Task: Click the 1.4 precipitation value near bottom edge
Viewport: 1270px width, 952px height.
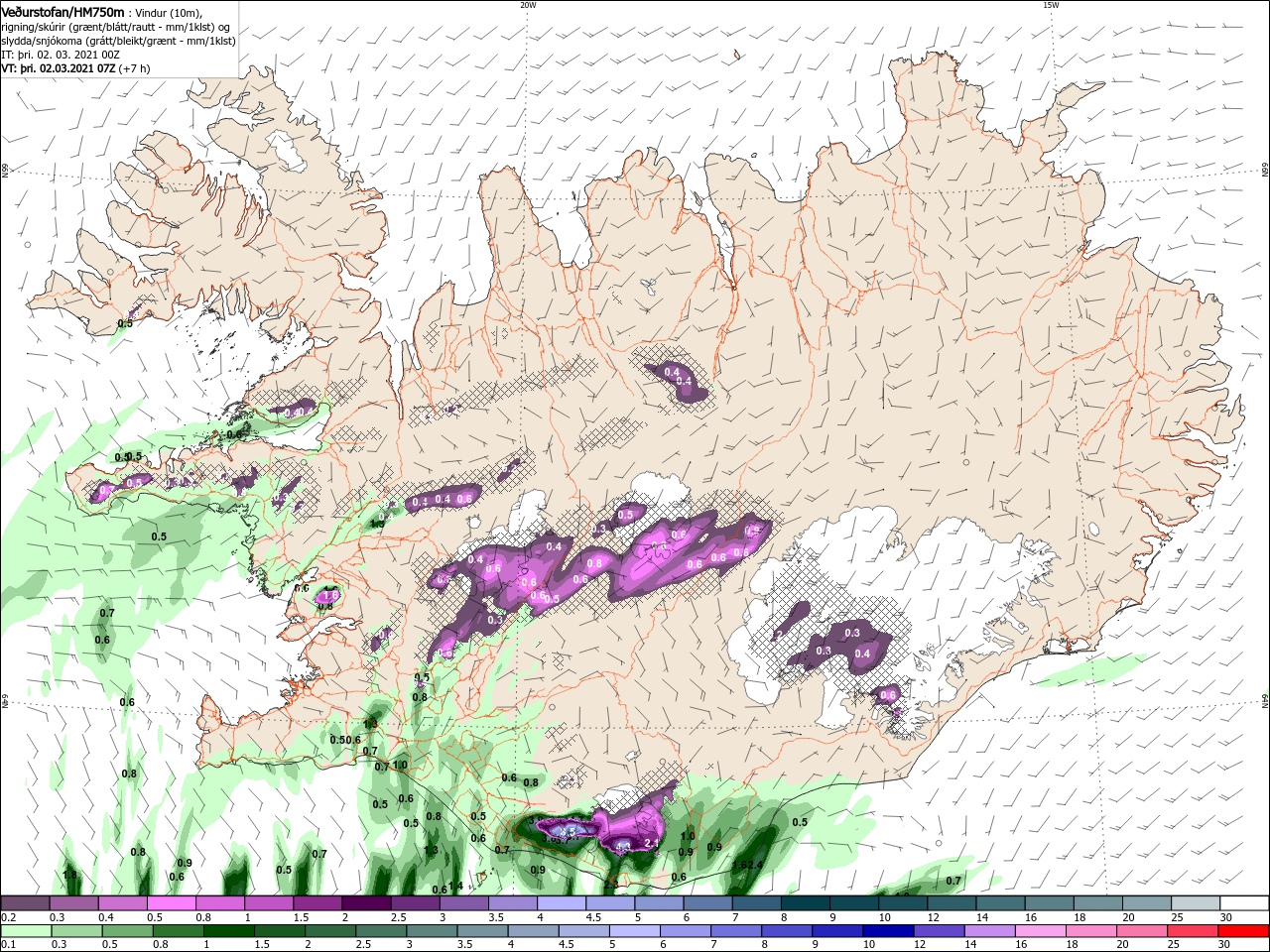Action: click(x=456, y=886)
